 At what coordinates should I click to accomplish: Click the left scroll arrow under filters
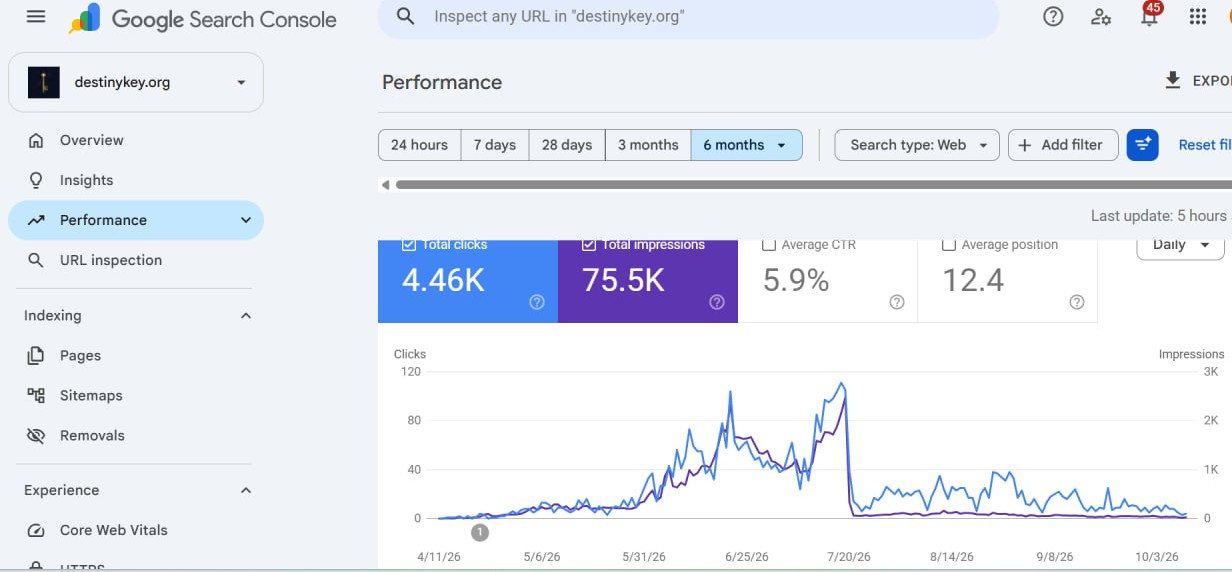385,184
